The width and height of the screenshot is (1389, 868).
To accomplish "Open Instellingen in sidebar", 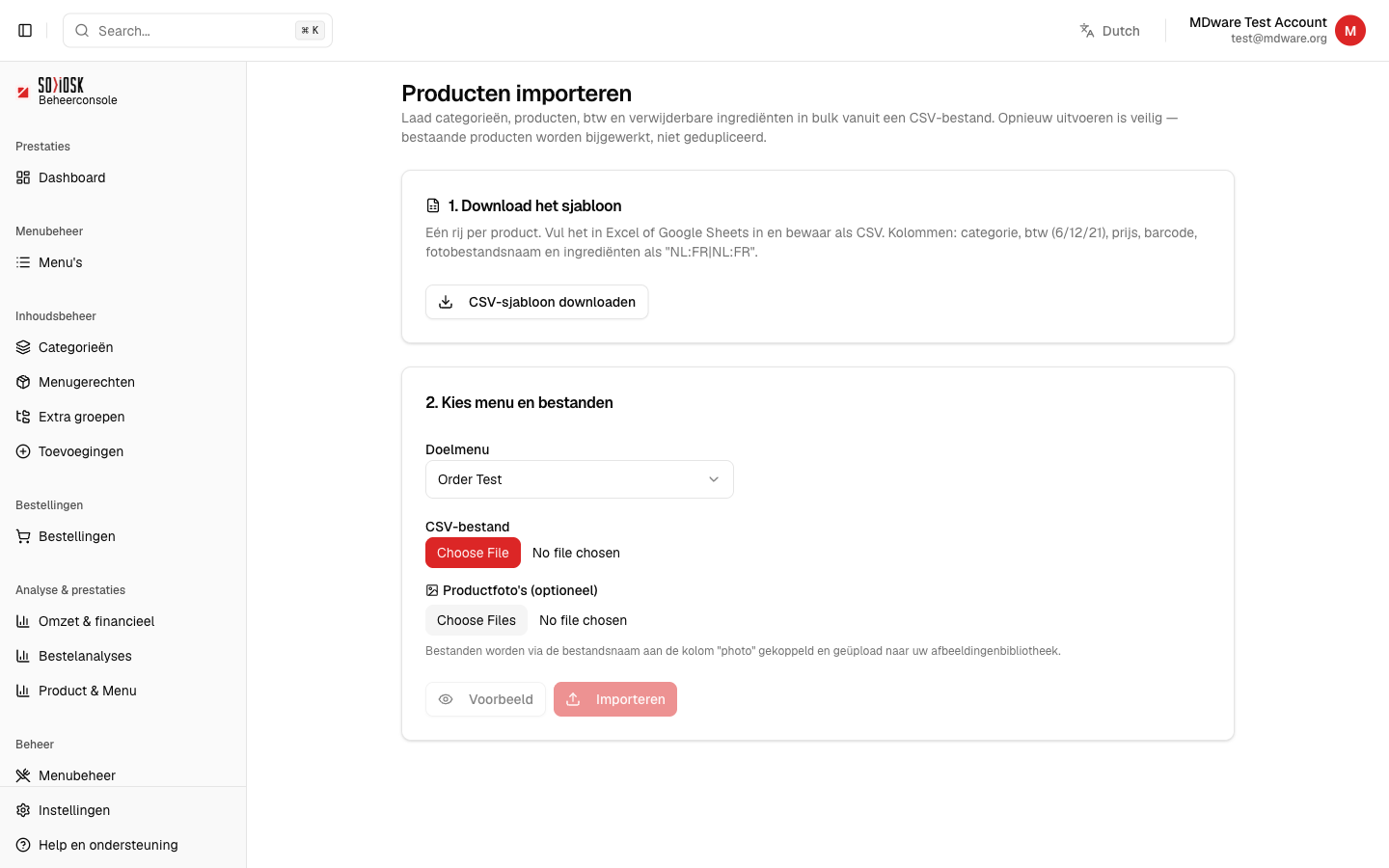I will pos(123,810).
